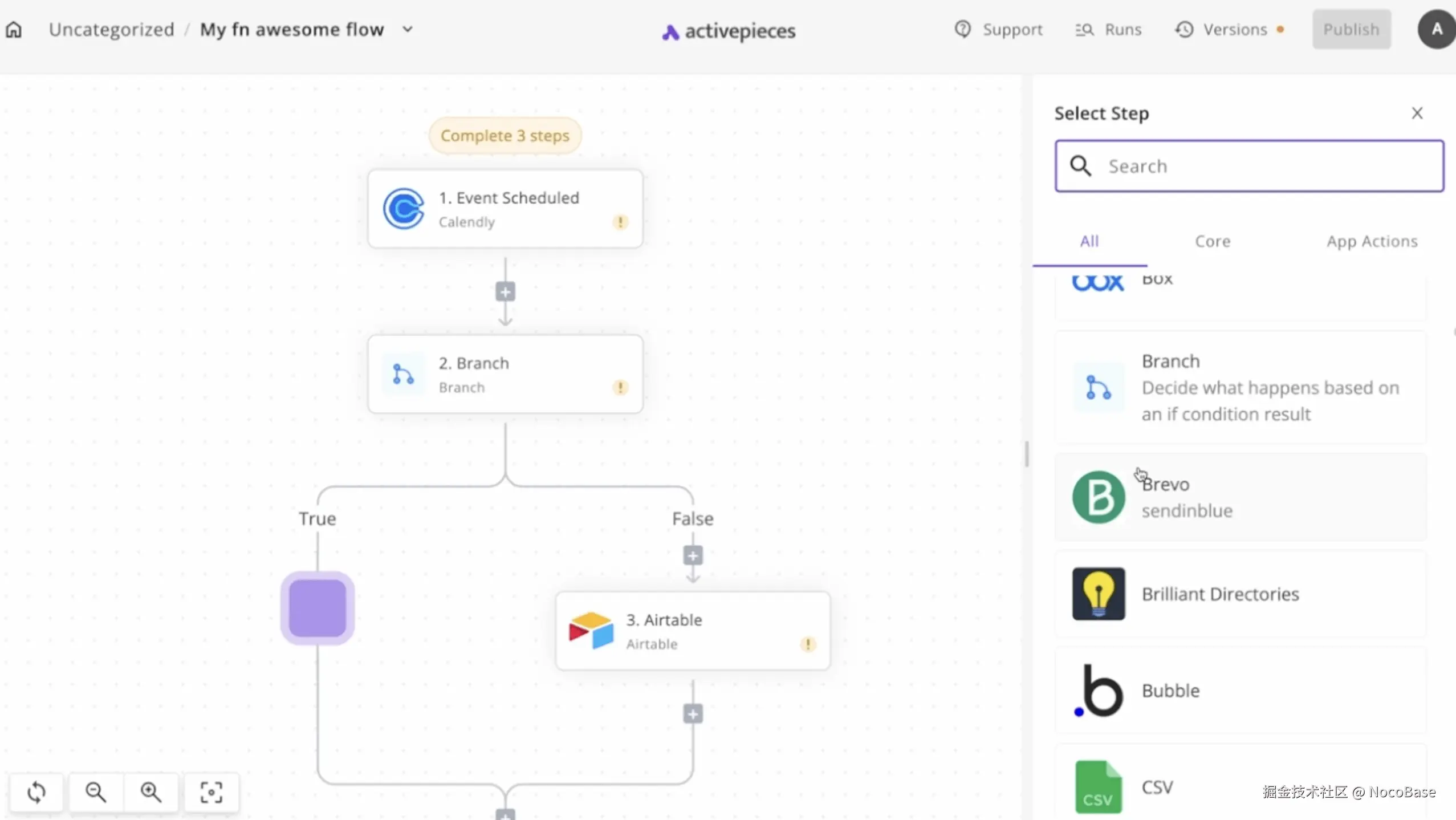Open the Support link
This screenshot has width=1456, height=820.
point(1012,30)
